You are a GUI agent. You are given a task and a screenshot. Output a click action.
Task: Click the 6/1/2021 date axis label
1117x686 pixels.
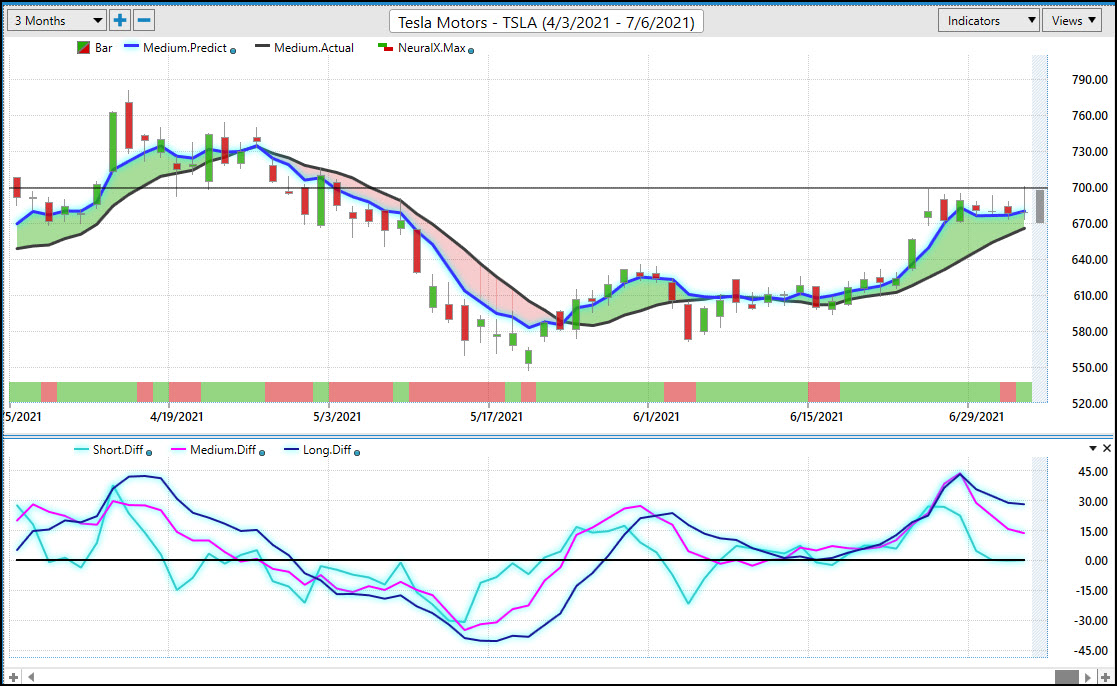(656, 416)
